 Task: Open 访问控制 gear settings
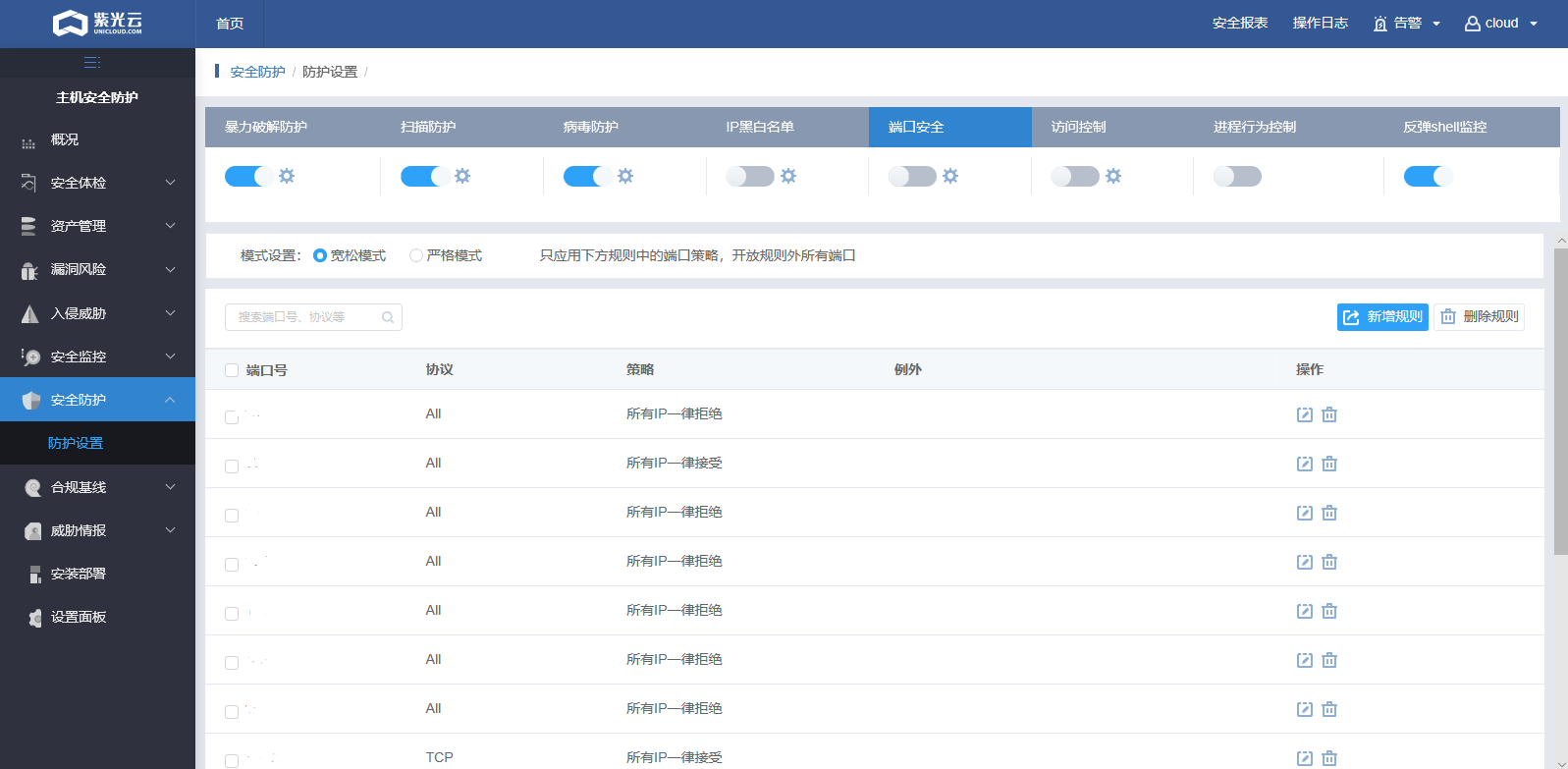[x=1113, y=176]
